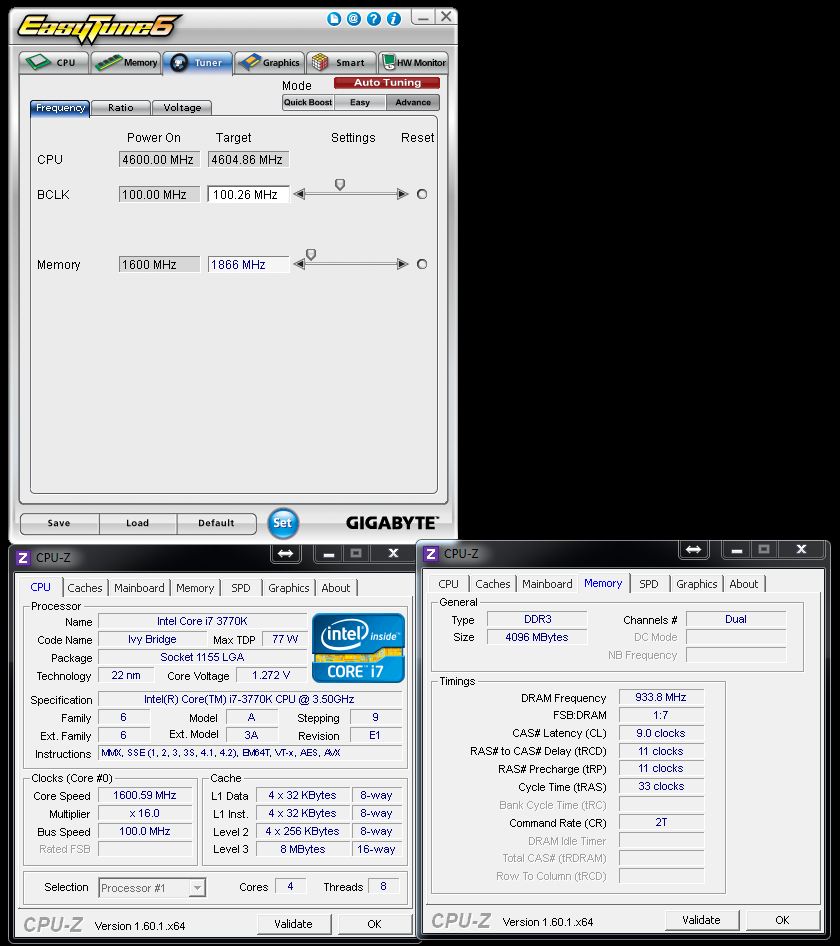
Task: Click the Z icon in right CPU-Z title bar
Action: tap(431, 554)
